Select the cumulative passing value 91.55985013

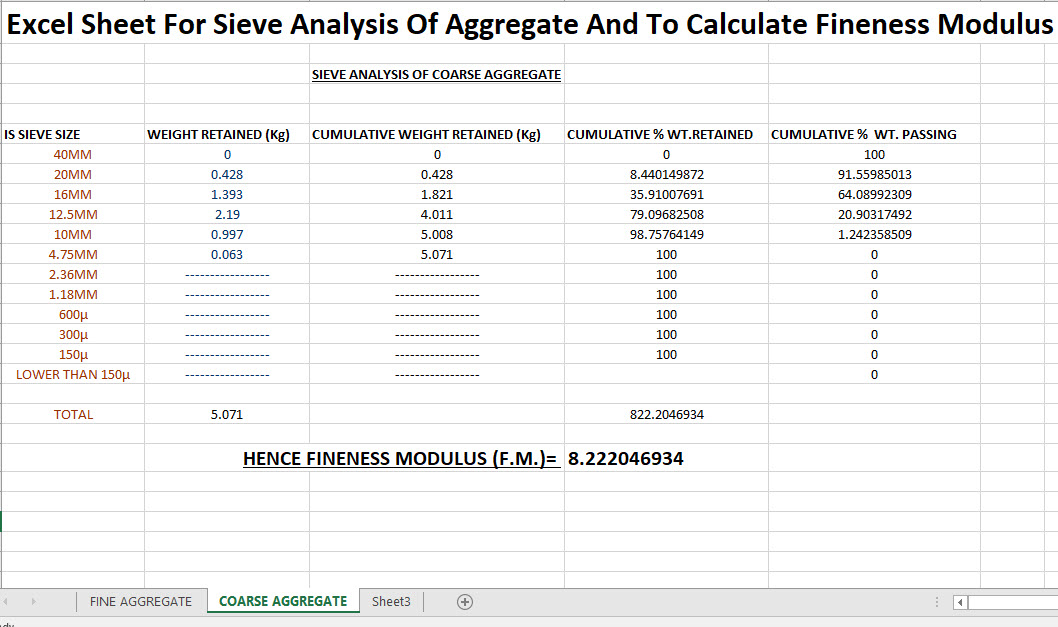[874, 174]
